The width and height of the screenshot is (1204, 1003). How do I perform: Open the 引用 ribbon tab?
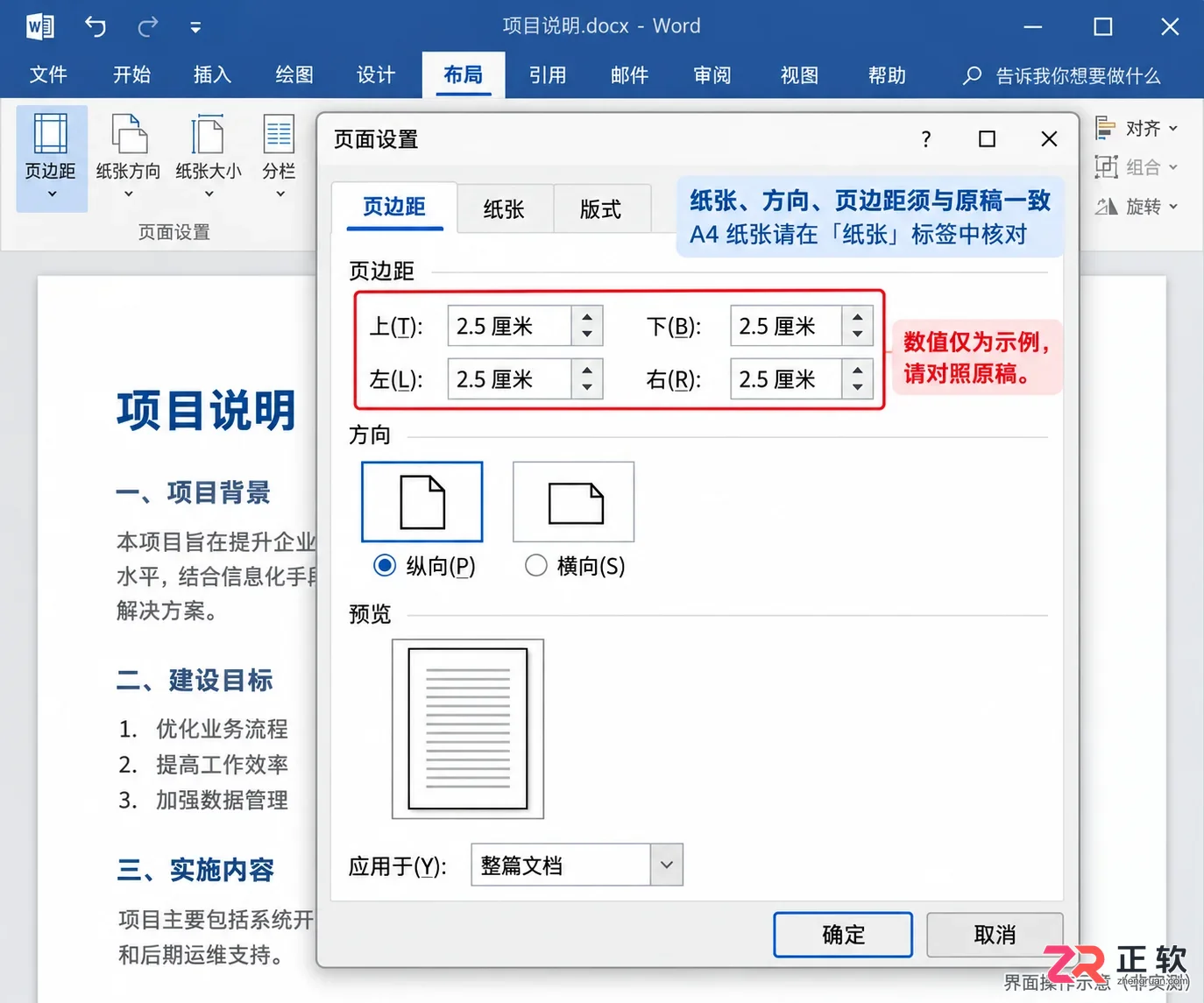548,75
